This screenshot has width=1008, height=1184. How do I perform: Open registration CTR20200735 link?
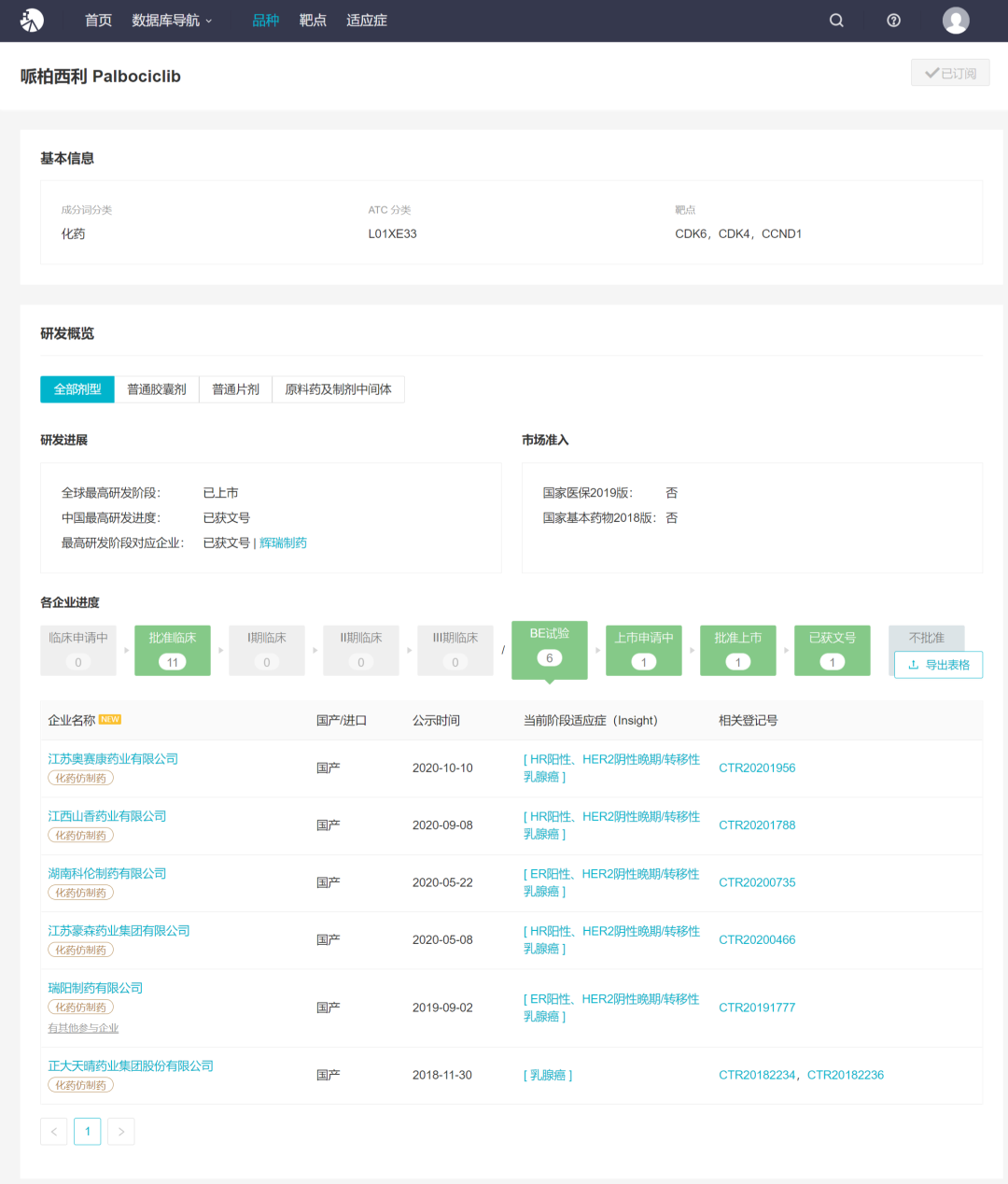pyautogui.click(x=757, y=882)
